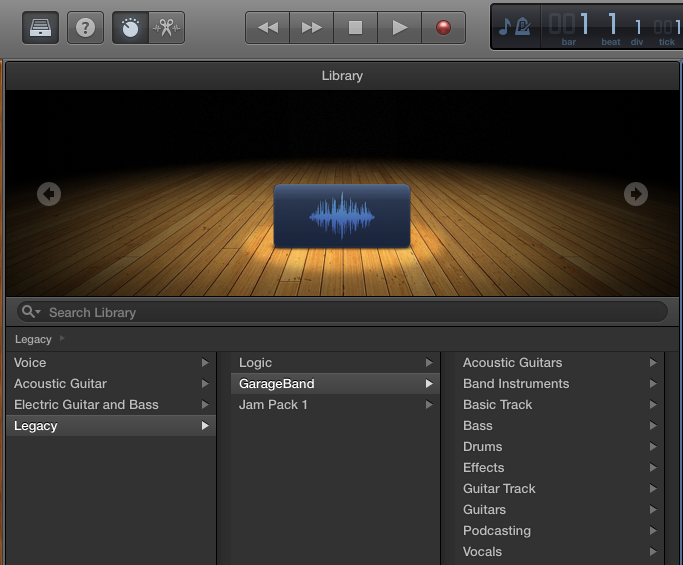Image resolution: width=683 pixels, height=565 pixels.
Task: Click the audio waveform patch thumbnail
Action: (342, 216)
